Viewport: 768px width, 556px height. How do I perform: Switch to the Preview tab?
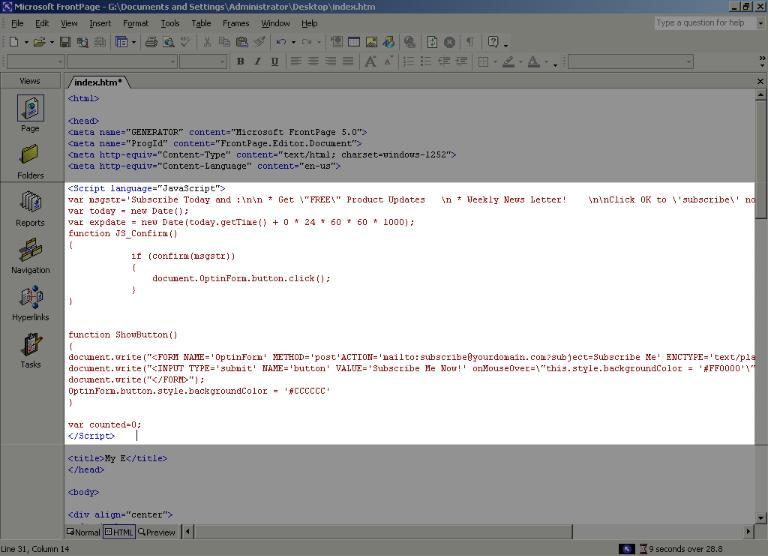pyautogui.click(x=157, y=532)
